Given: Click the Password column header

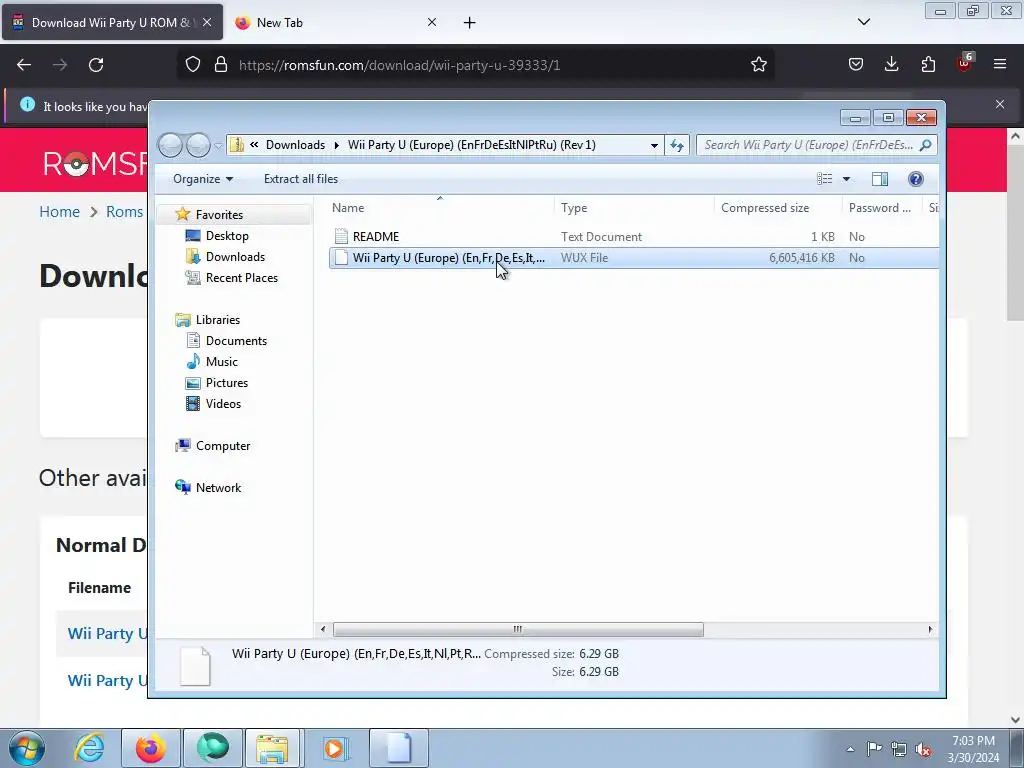Looking at the screenshot, I should click(880, 208).
